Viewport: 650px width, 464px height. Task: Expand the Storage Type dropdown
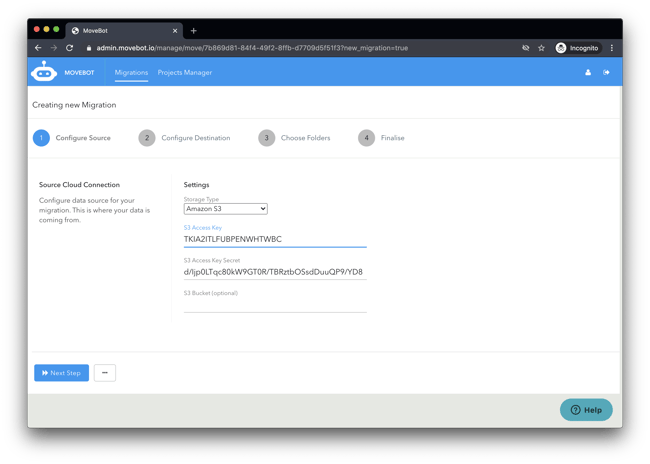(x=226, y=209)
